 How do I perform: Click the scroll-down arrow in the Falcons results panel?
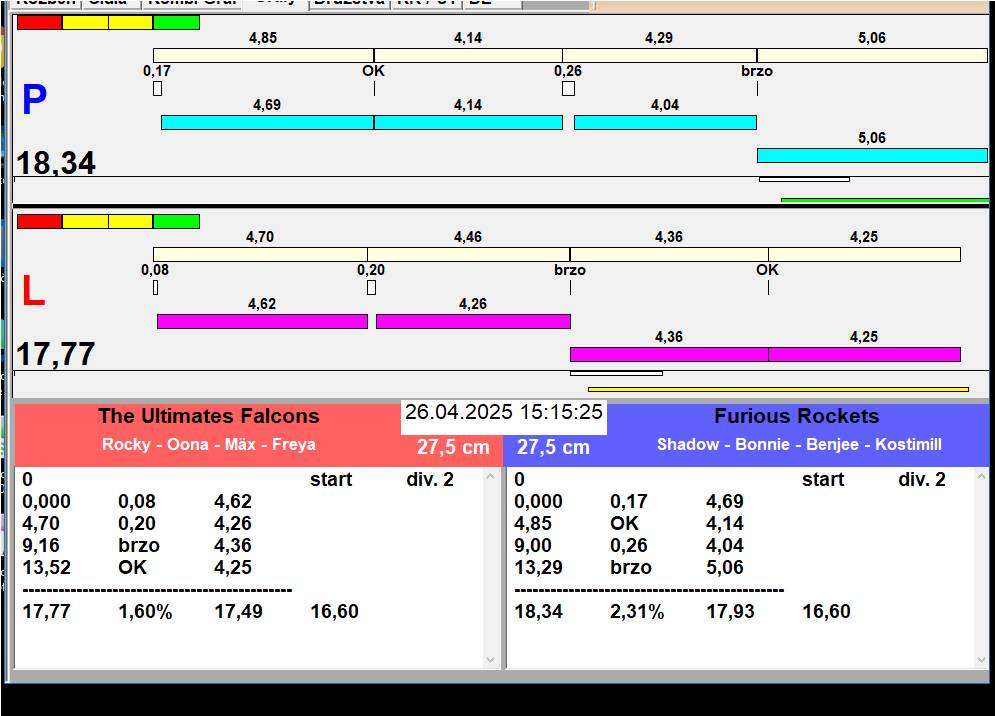click(491, 660)
